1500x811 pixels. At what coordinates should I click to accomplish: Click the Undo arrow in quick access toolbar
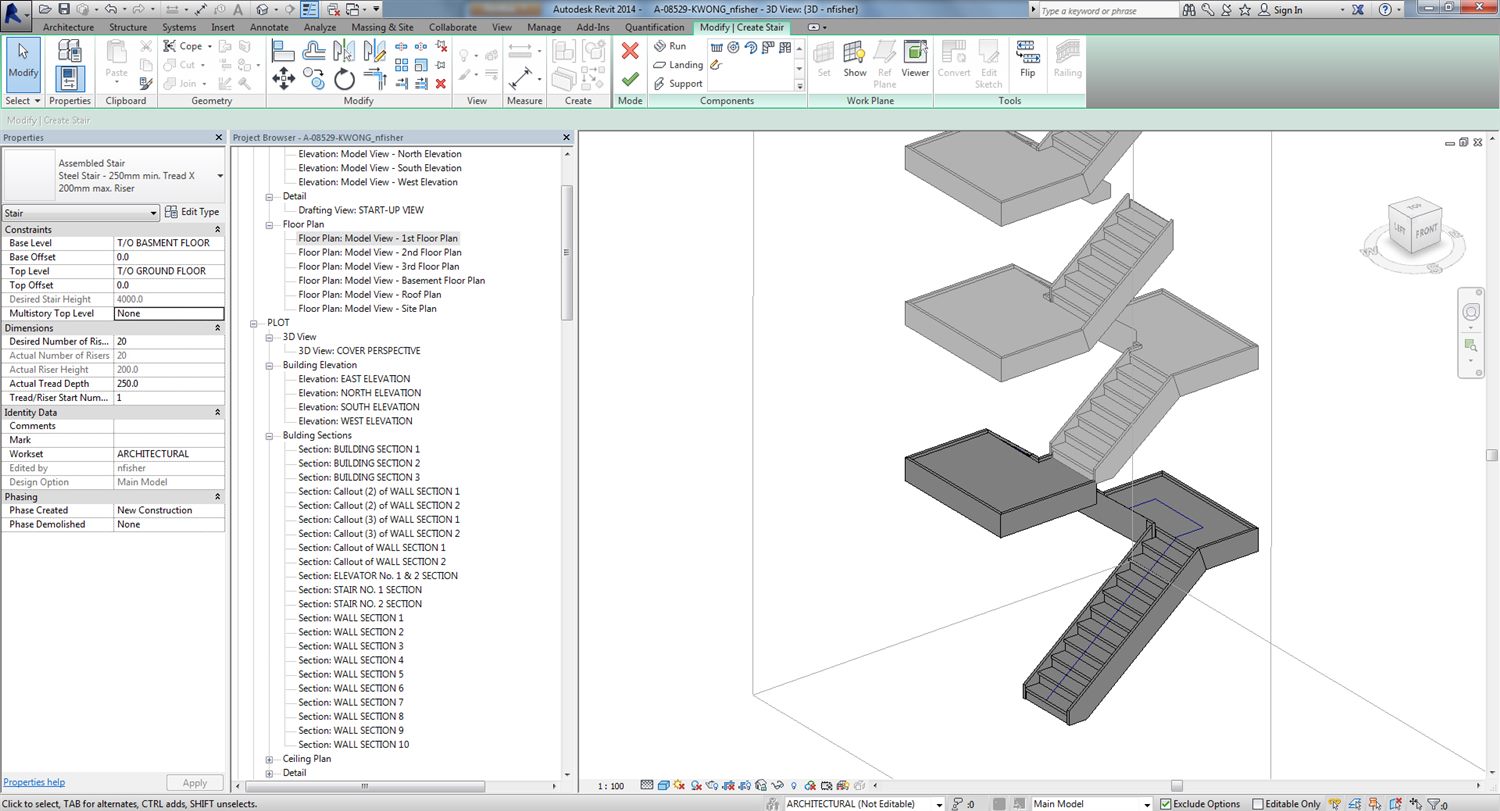click(111, 9)
